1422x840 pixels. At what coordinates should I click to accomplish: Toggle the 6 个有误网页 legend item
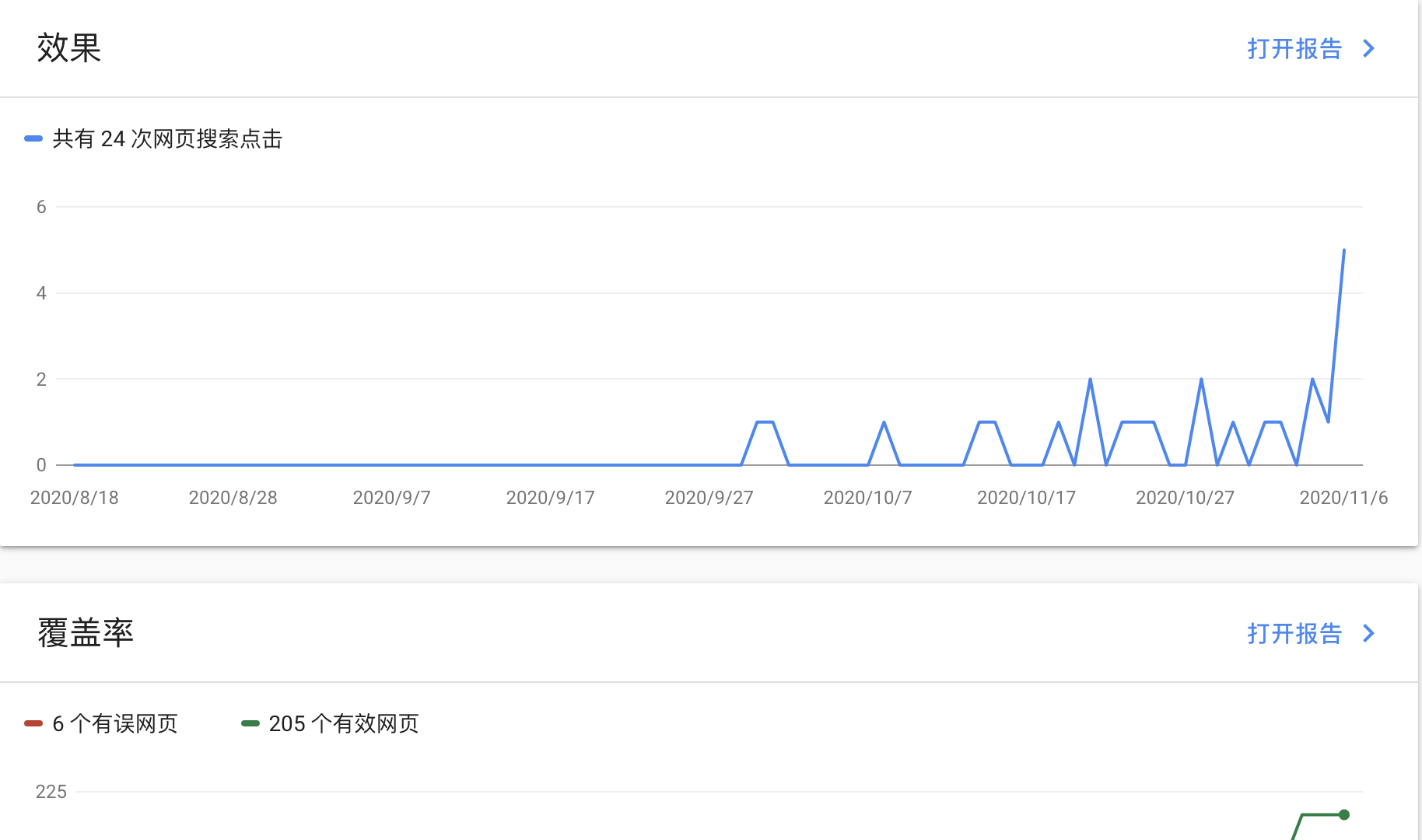coord(115,724)
